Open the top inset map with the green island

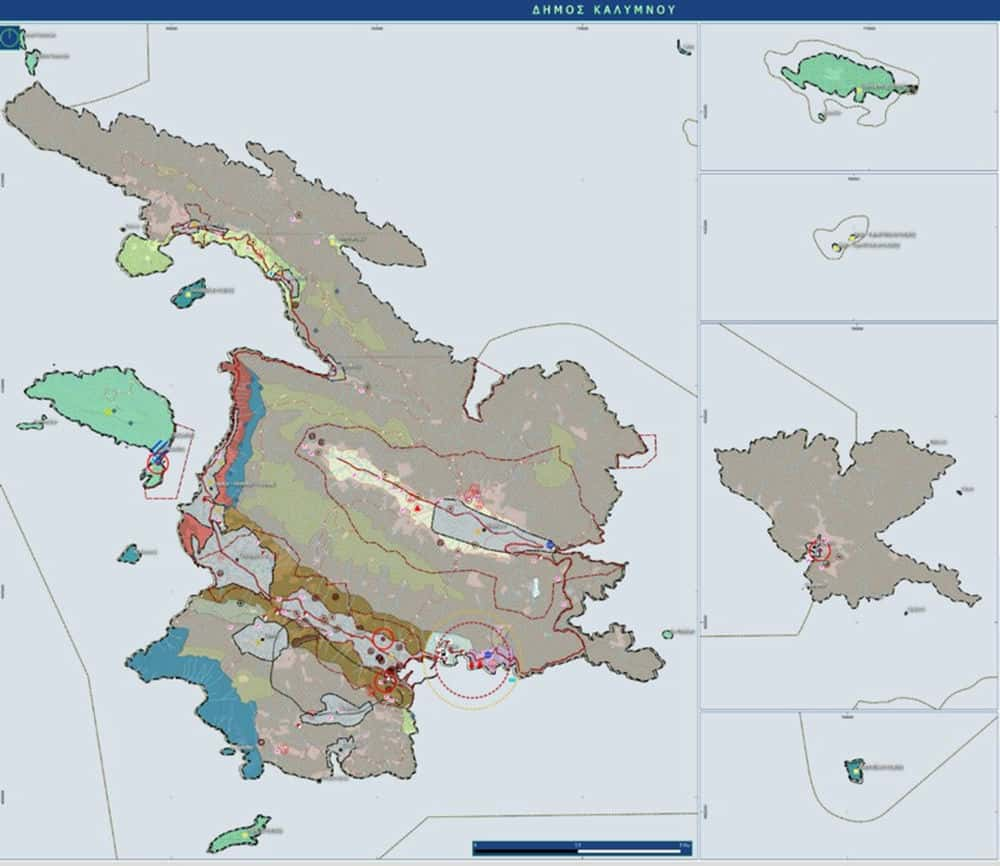pyautogui.click(x=848, y=97)
